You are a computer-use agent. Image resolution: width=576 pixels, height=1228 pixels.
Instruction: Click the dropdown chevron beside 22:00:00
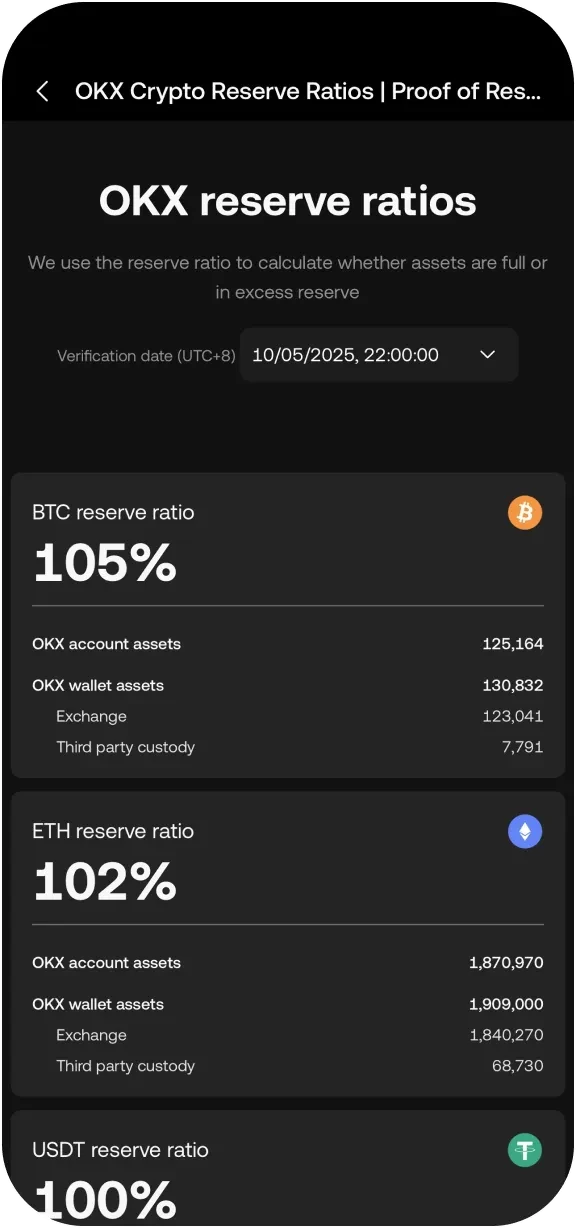488,355
